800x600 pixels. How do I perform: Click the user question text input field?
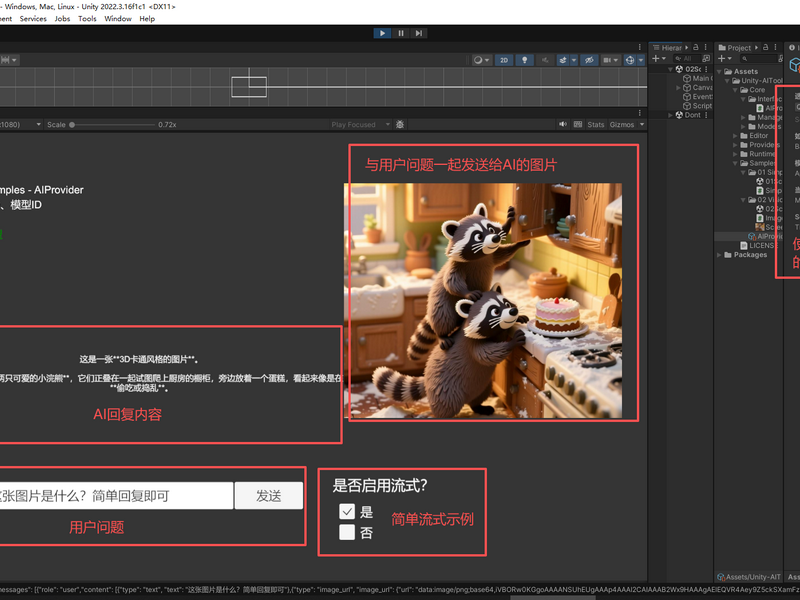coord(116,496)
